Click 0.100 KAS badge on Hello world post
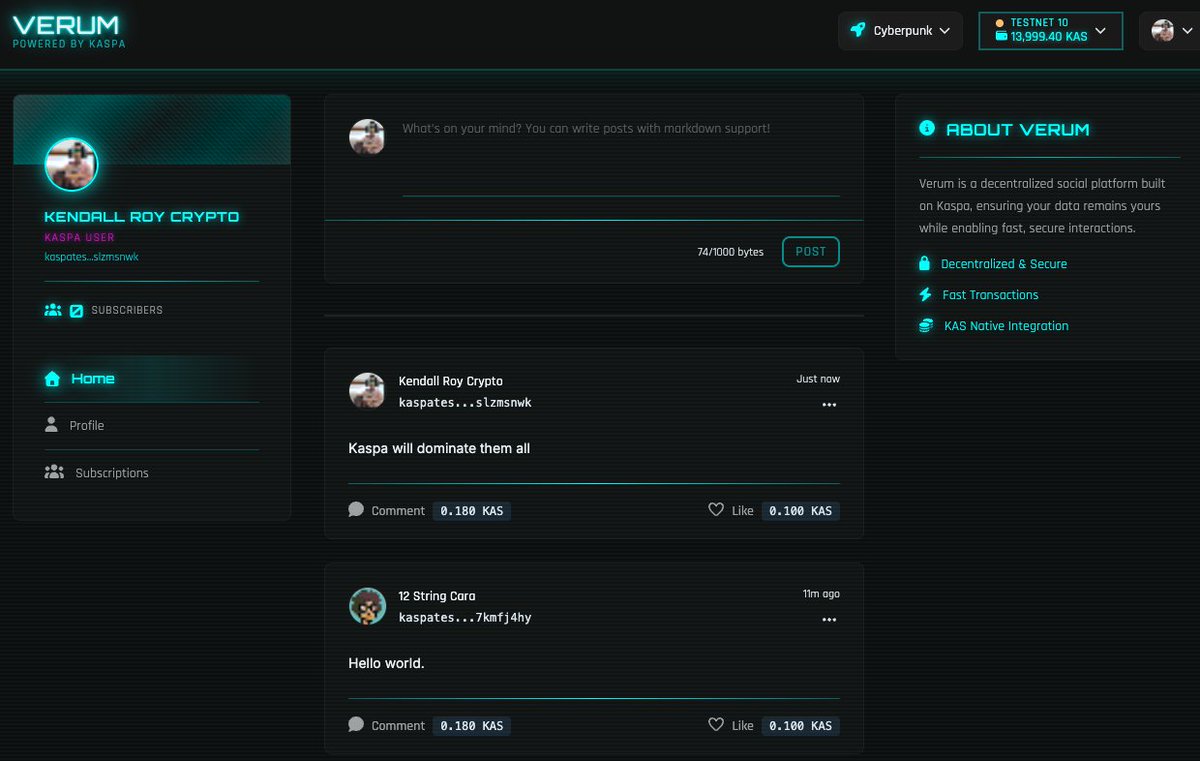 click(x=800, y=725)
